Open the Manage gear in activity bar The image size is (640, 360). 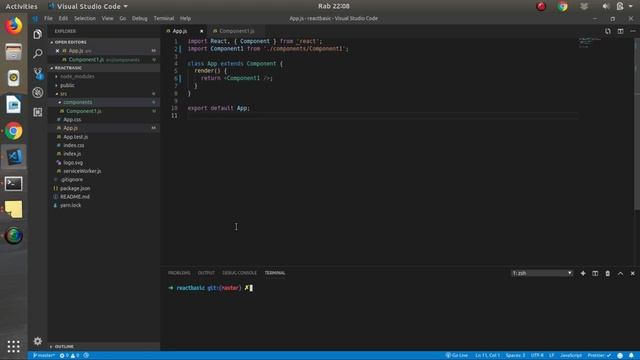[38, 341]
